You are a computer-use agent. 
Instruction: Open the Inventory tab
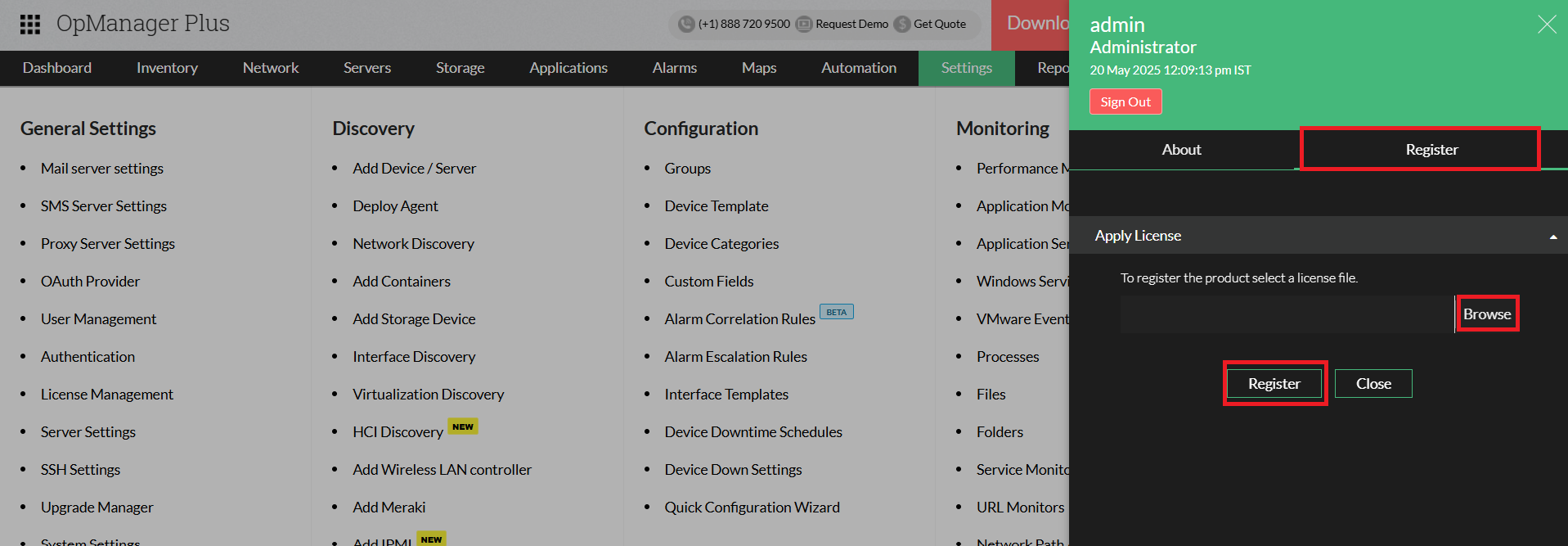click(x=167, y=68)
